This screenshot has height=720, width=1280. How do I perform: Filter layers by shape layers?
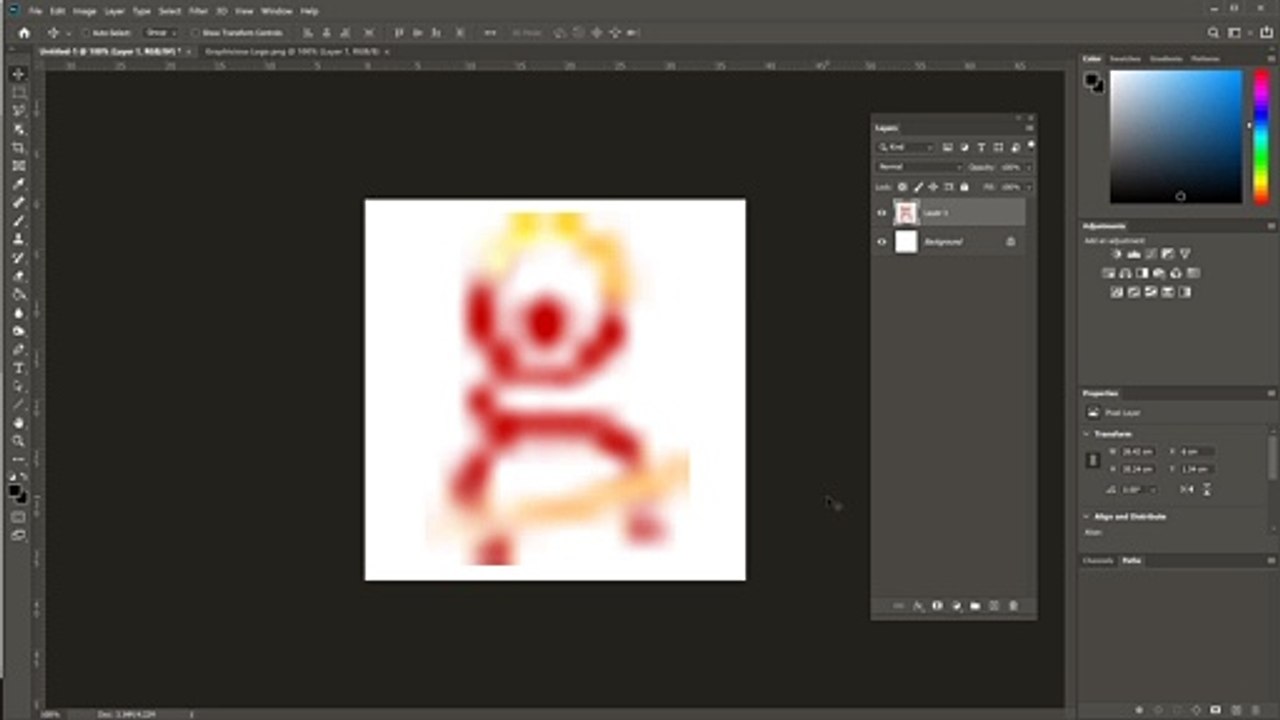point(998,147)
